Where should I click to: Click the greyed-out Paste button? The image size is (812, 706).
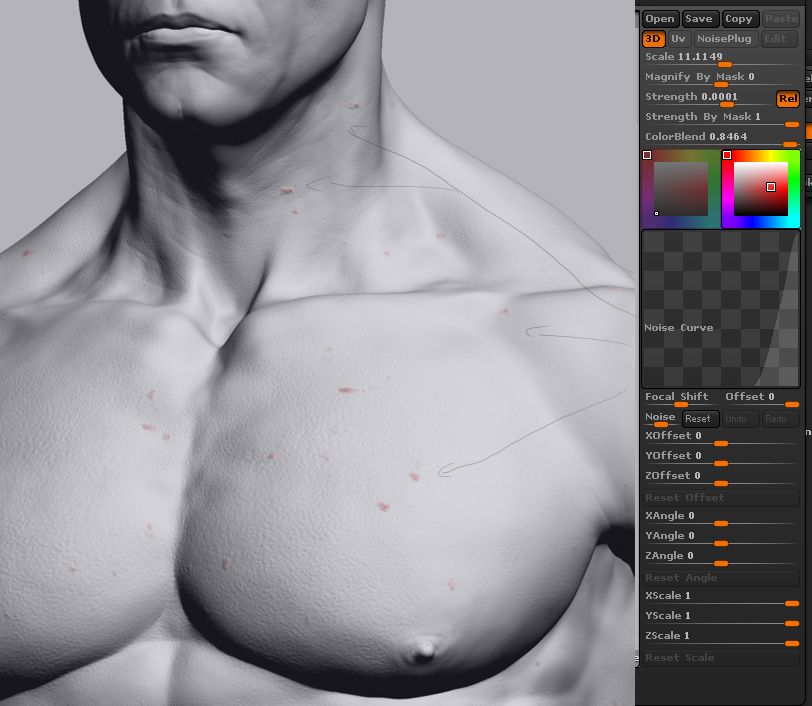click(x=781, y=19)
